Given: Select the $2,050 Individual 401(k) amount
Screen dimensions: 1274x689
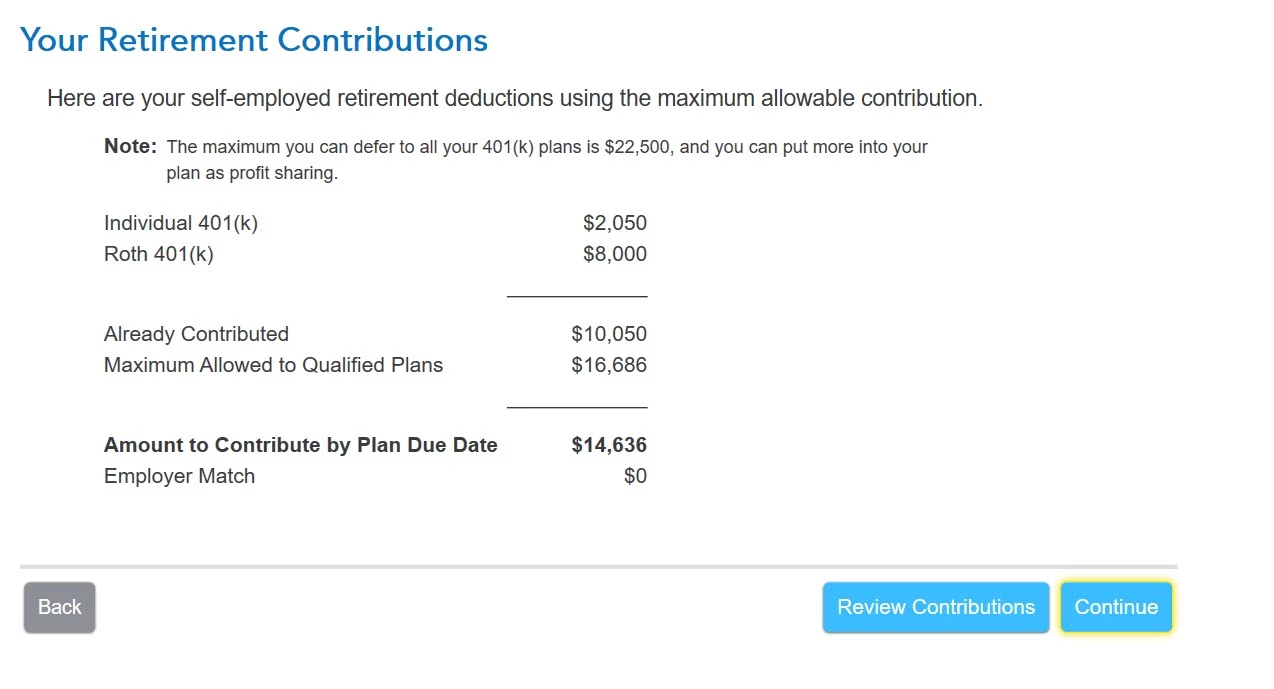Looking at the screenshot, I should pos(614,223).
